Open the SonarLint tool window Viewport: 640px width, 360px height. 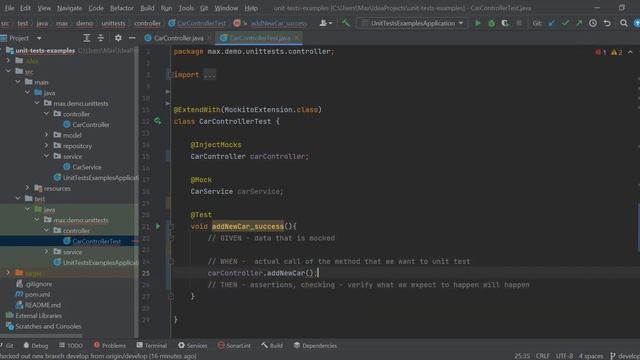click(x=234, y=345)
